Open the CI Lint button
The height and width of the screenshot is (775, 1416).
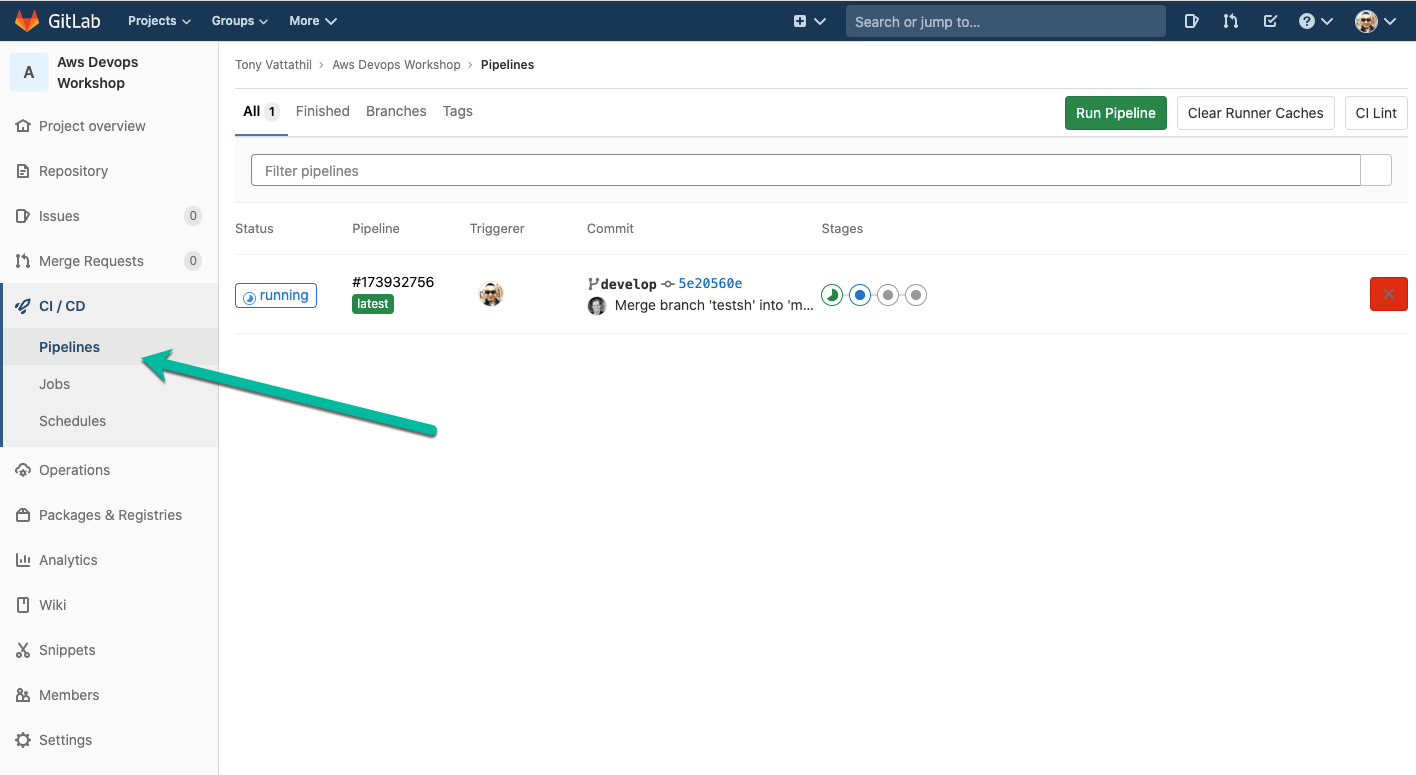click(x=1376, y=113)
